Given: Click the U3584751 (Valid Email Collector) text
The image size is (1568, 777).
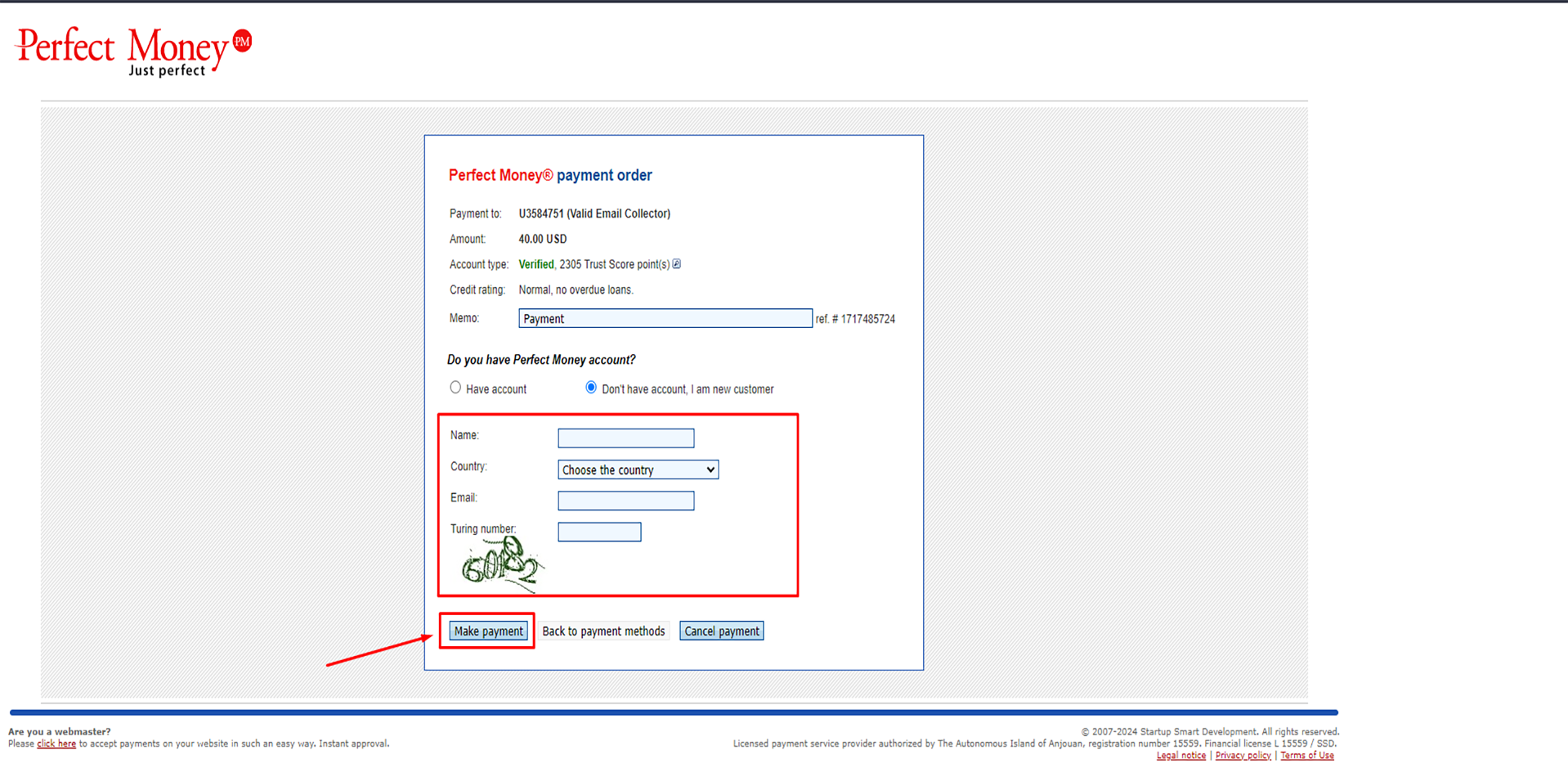Looking at the screenshot, I should click(594, 213).
